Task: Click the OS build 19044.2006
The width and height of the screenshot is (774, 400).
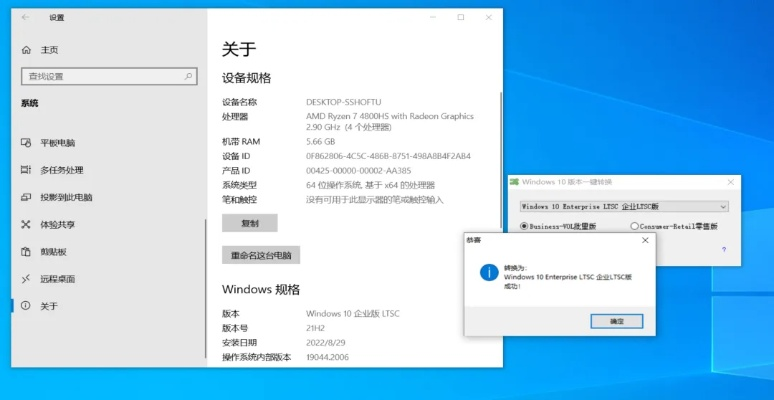Action: click(x=327, y=357)
